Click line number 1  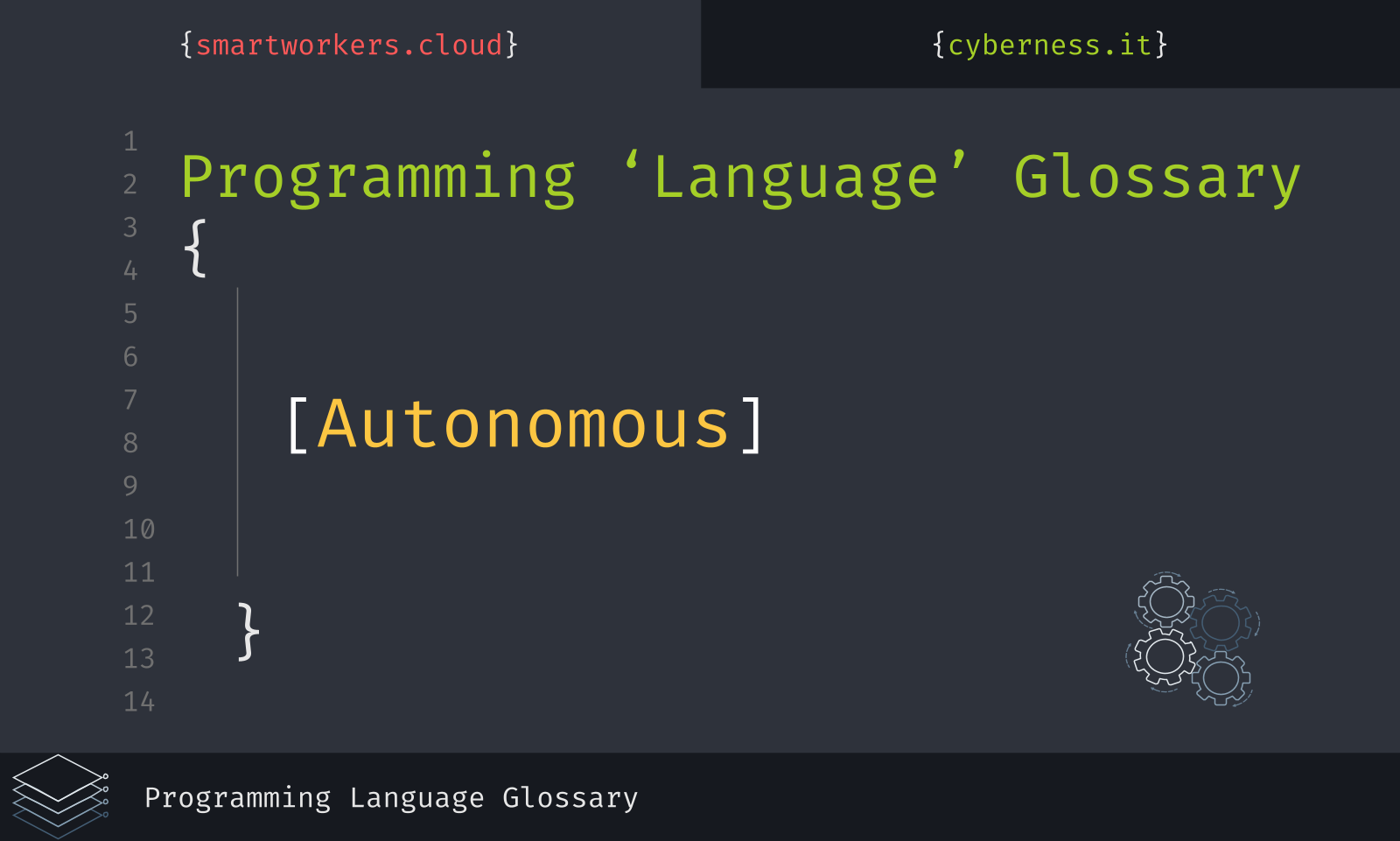pos(130,141)
